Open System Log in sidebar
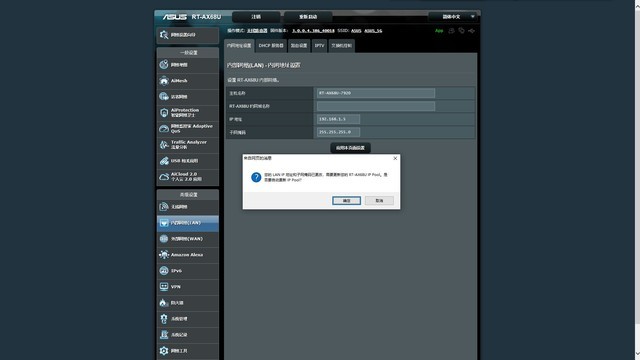 (x=187, y=335)
